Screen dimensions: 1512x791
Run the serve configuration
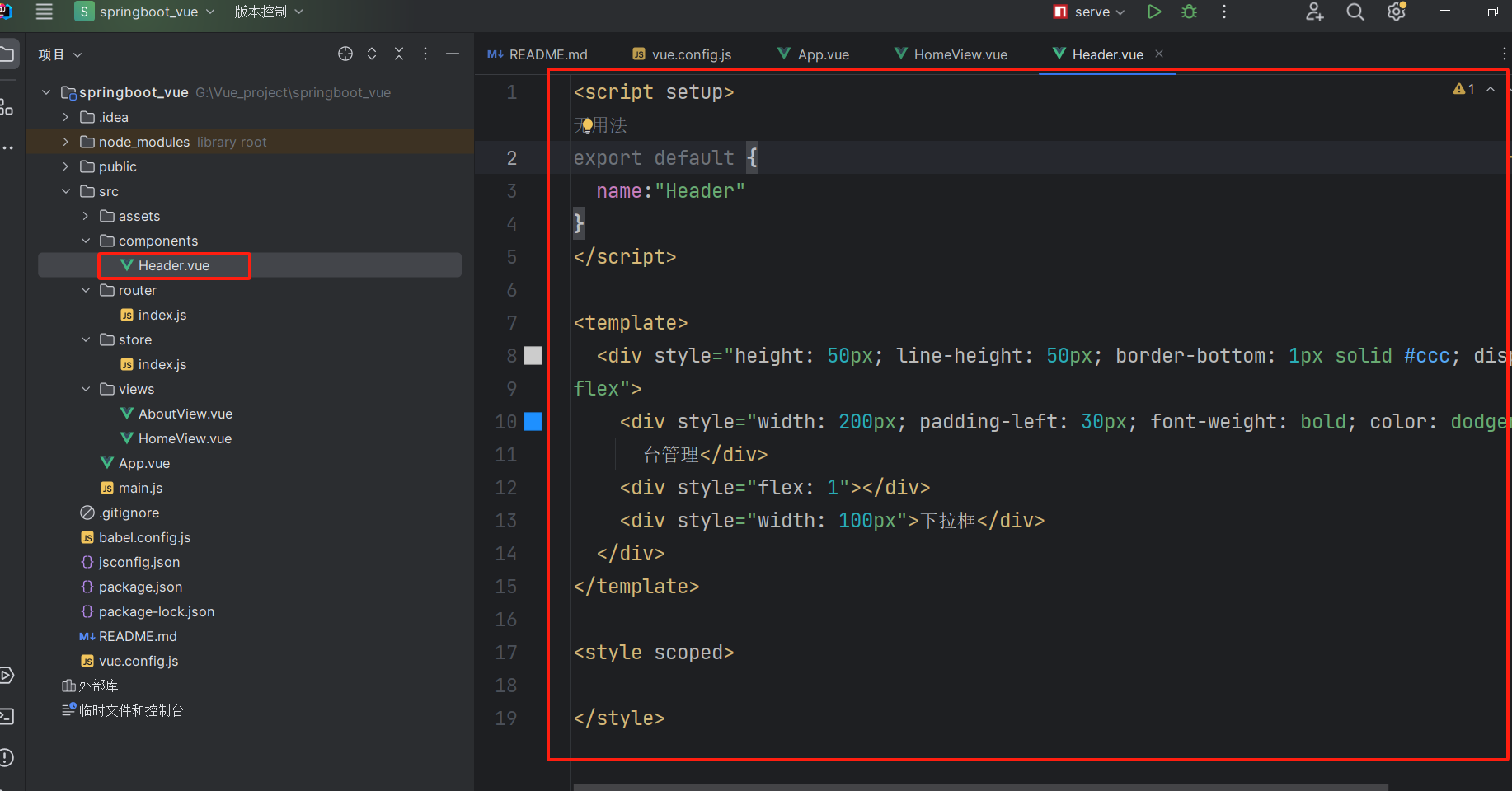pyautogui.click(x=1154, y=12)
